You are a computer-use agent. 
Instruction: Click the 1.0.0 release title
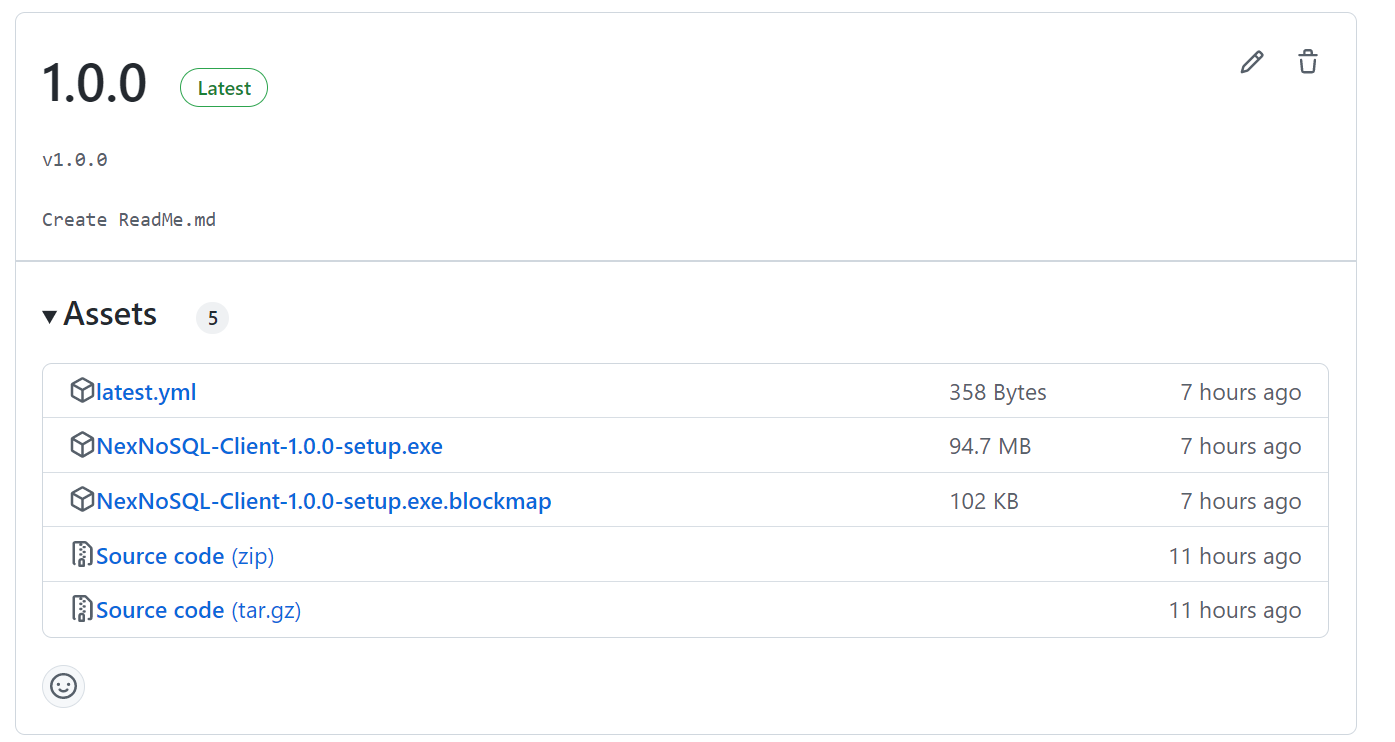(94, 84)
